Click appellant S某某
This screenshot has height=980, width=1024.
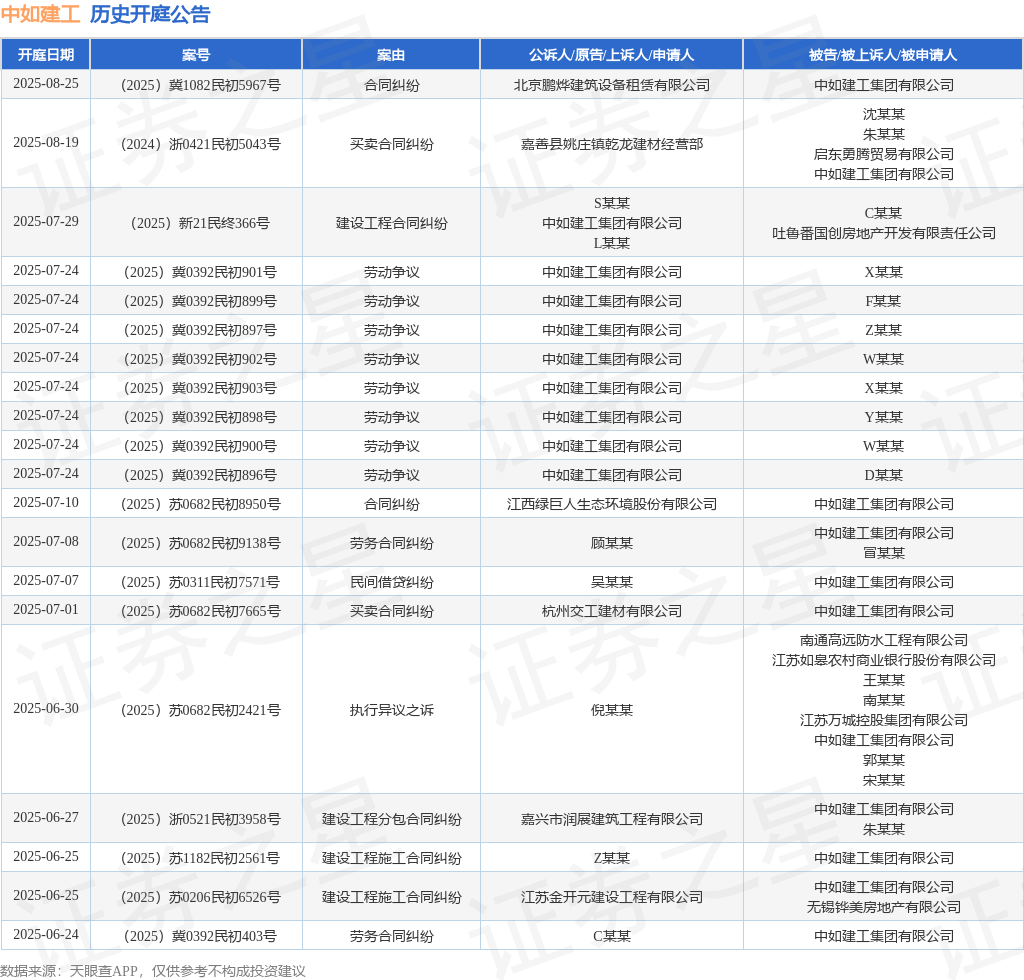coord(611,203)
